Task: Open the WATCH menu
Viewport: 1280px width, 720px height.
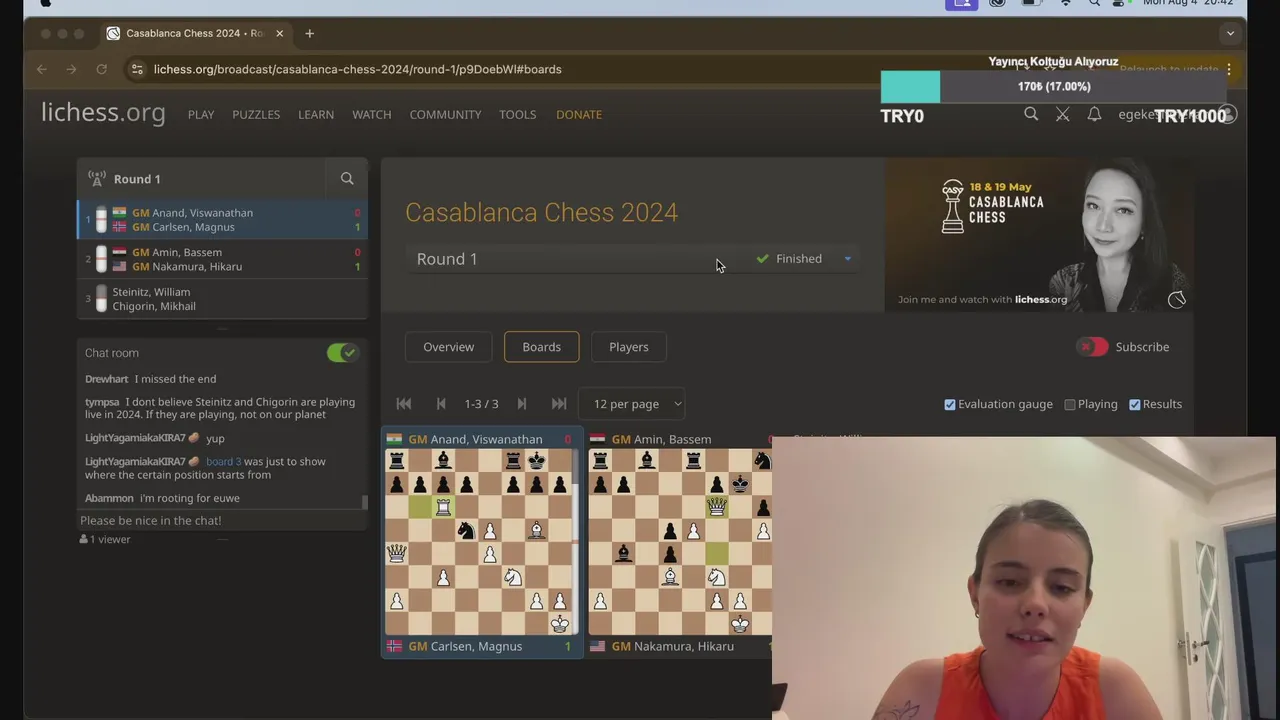Action: [371, 114]
